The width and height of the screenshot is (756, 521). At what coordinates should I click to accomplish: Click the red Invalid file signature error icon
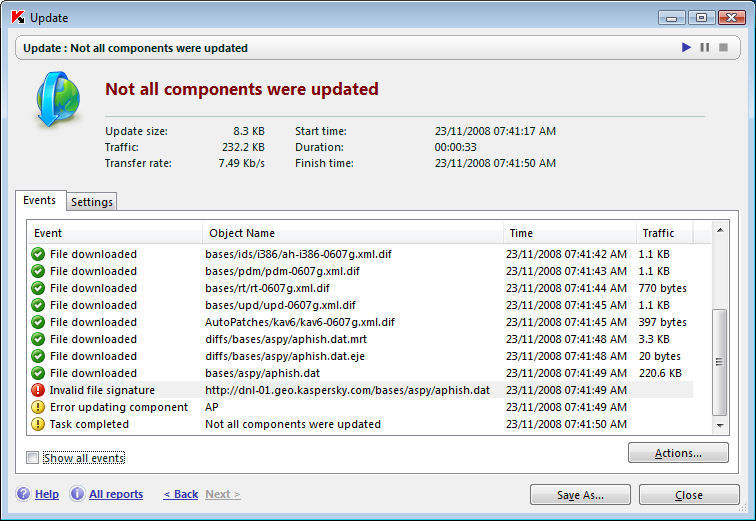coord(38,390)
